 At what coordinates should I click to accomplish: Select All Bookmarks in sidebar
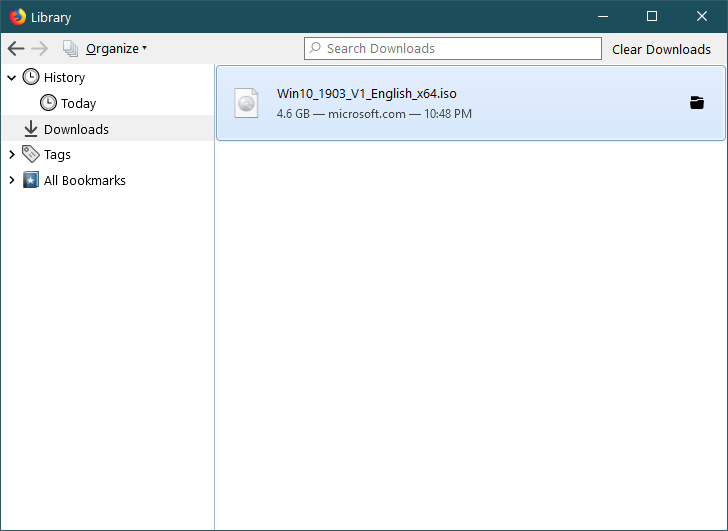[84, 180]
